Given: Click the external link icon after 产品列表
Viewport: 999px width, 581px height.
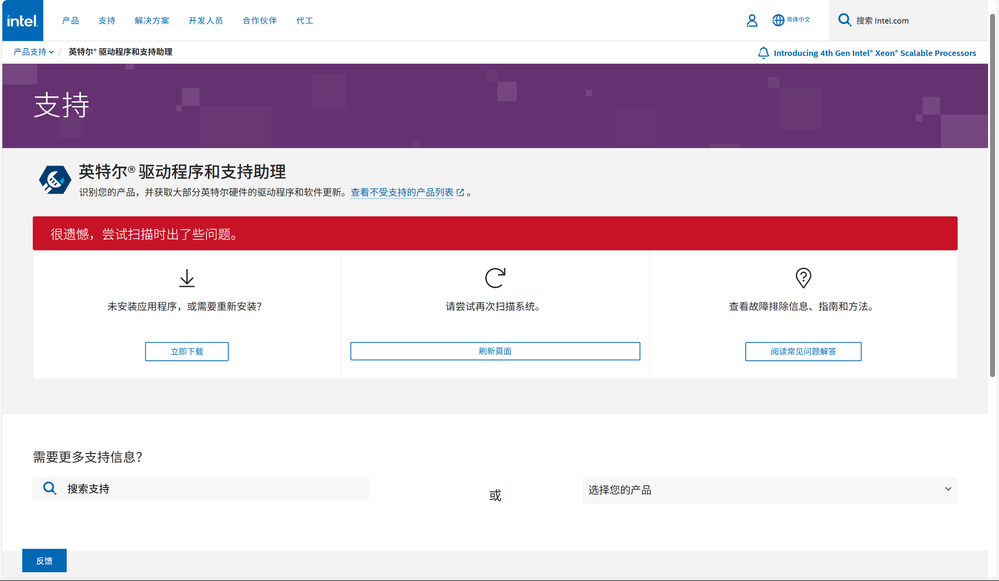Looking at the screenshot, I should click(460, 192).
